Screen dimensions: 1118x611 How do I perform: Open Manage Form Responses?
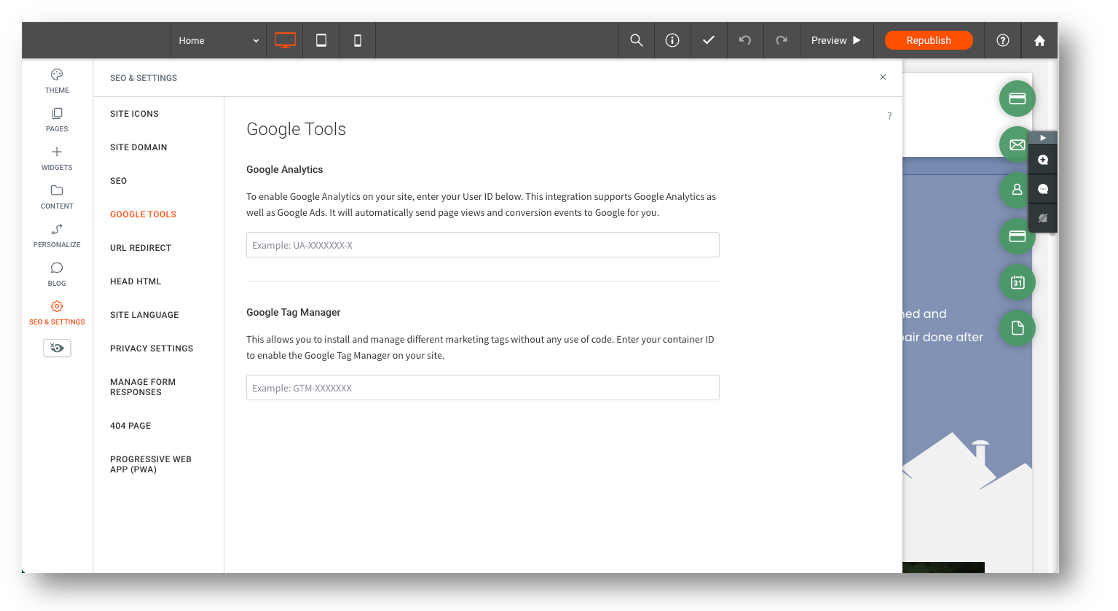click(x=143, y=387)
